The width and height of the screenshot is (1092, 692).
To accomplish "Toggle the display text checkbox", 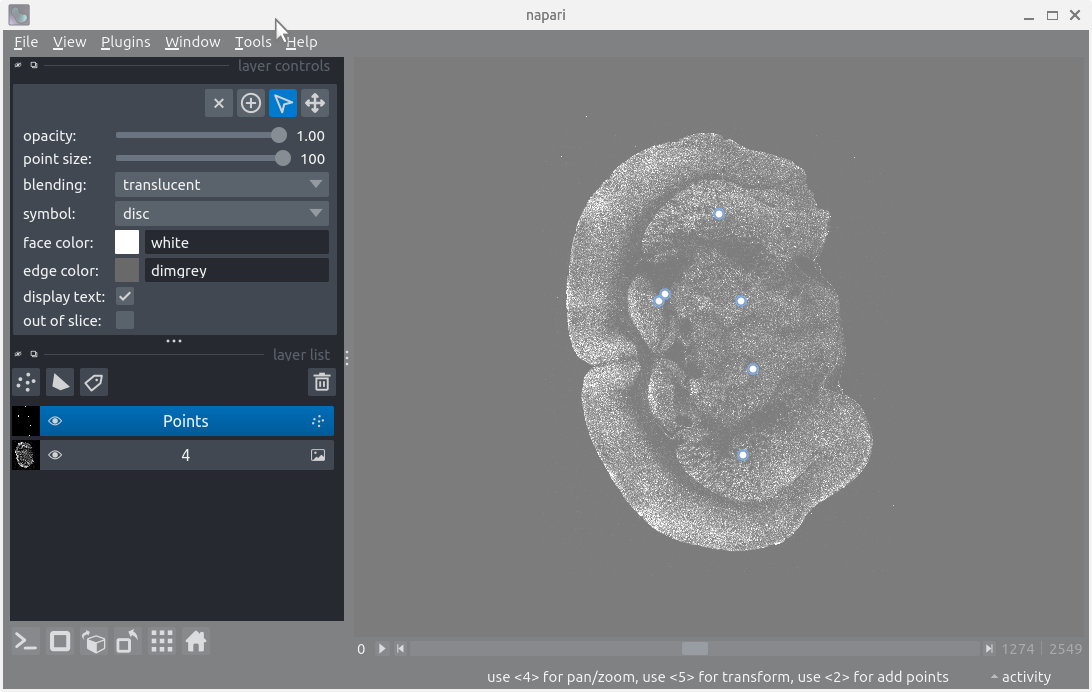I will [x=125, y=297].
